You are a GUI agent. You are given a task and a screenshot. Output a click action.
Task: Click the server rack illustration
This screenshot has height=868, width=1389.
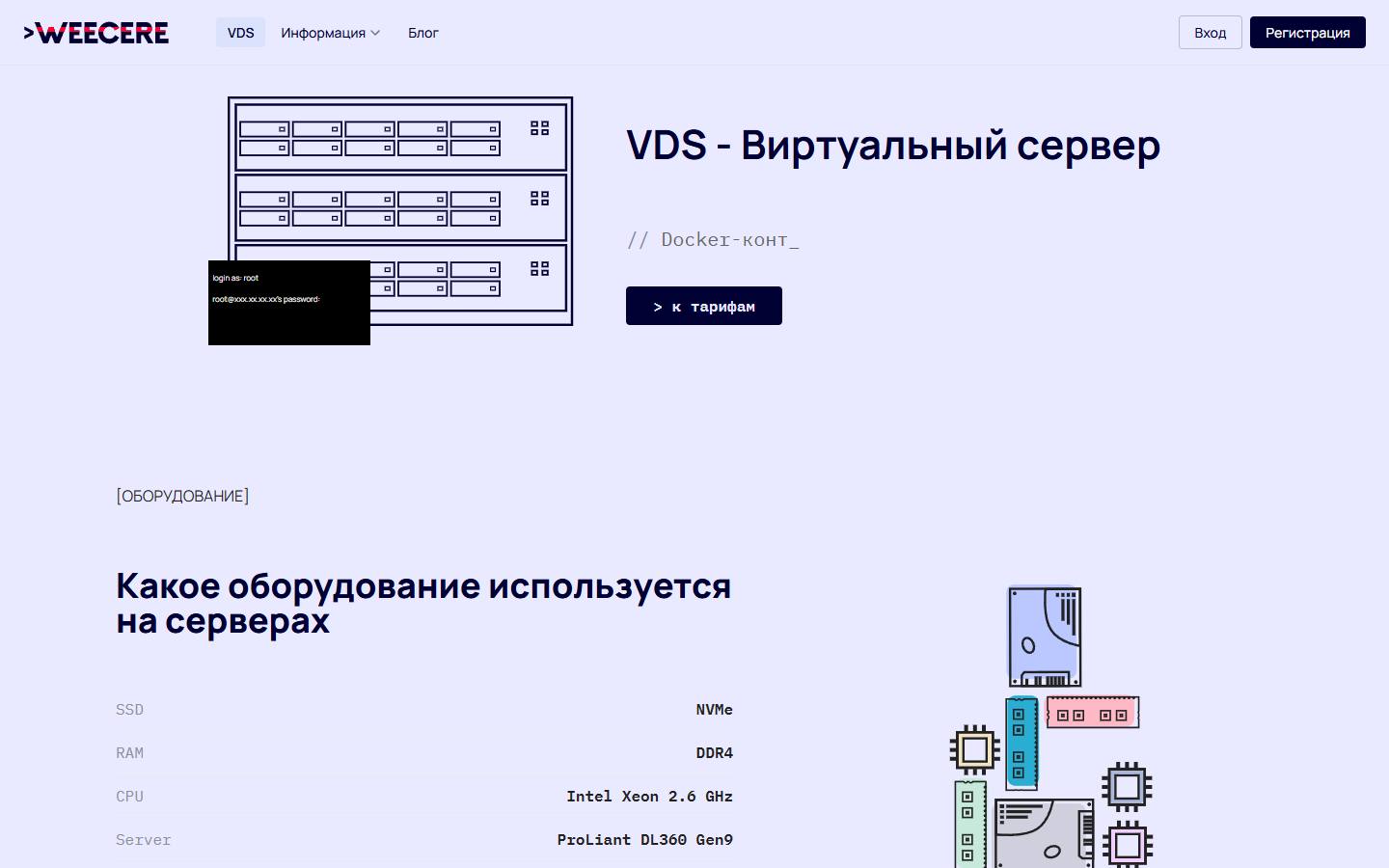(400, 210)
